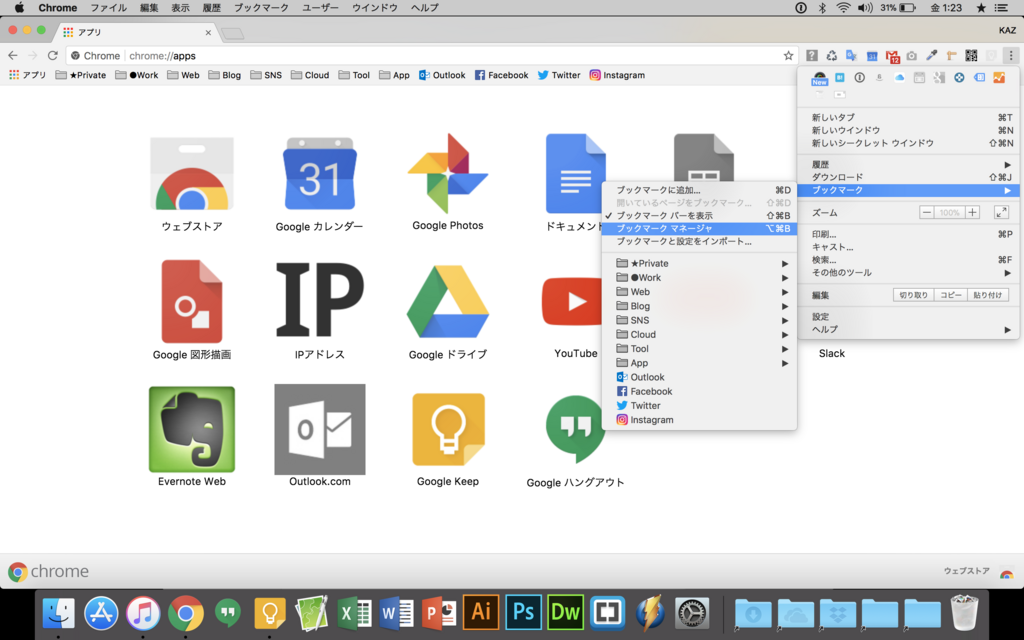The height and width of the screenshot is (640, 1024).
Task: Increase zoom with plus button
Action: [x=972, y=212]
